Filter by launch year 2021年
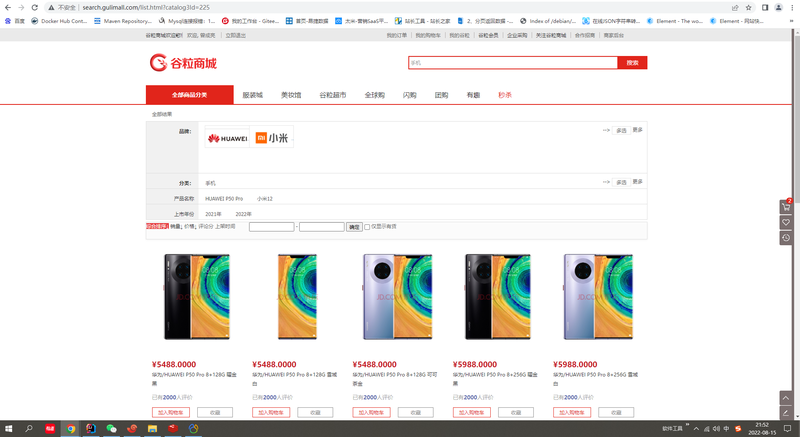 213,214
